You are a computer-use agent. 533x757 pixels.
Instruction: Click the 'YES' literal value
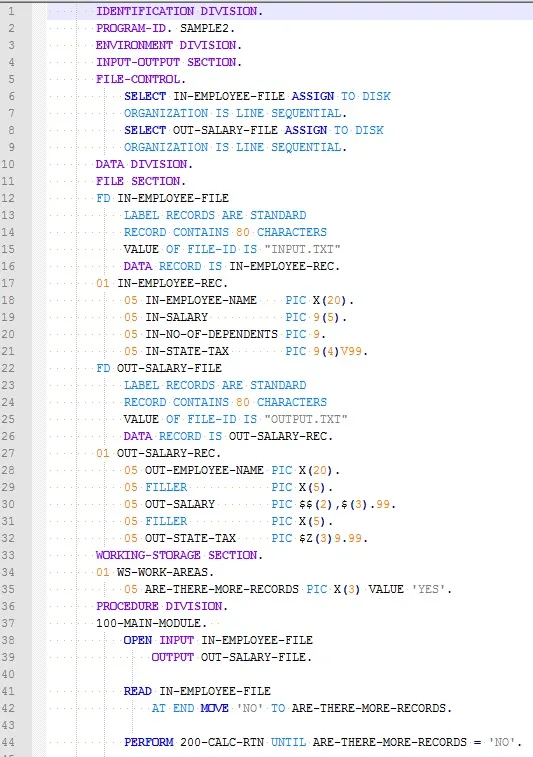click(x=428, y=589)
